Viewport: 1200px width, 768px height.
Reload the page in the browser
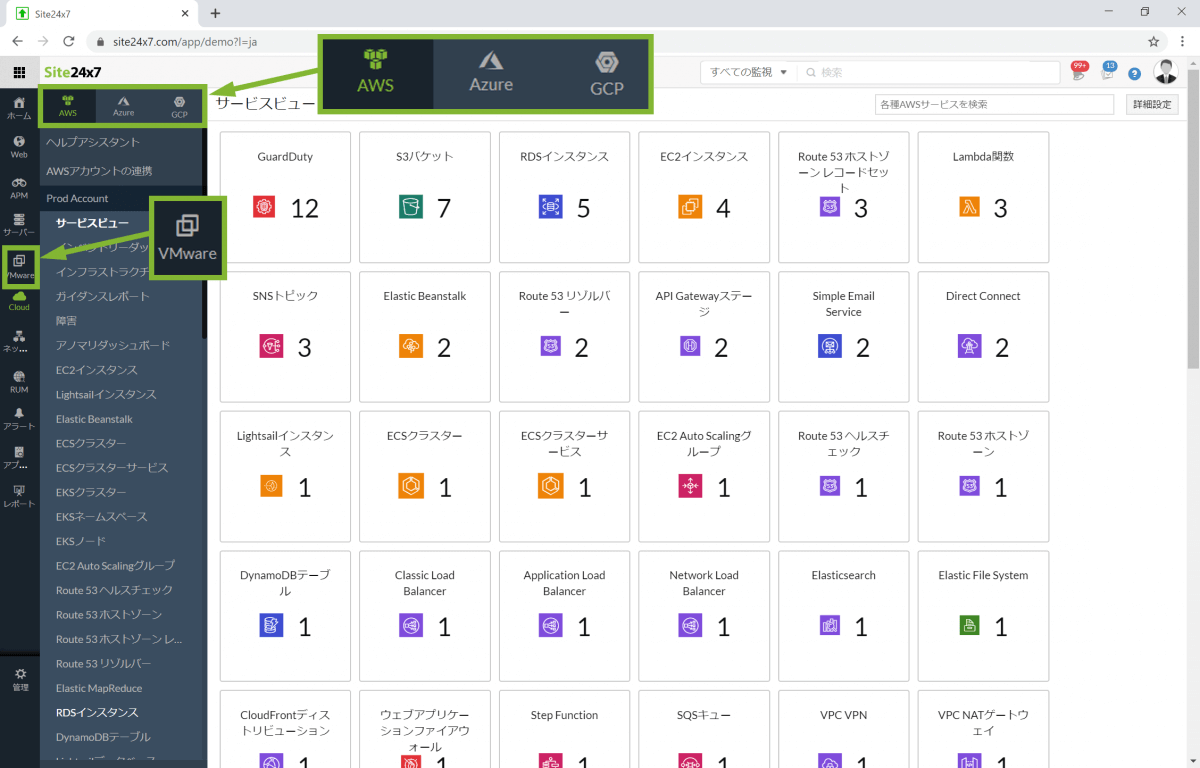69,42
